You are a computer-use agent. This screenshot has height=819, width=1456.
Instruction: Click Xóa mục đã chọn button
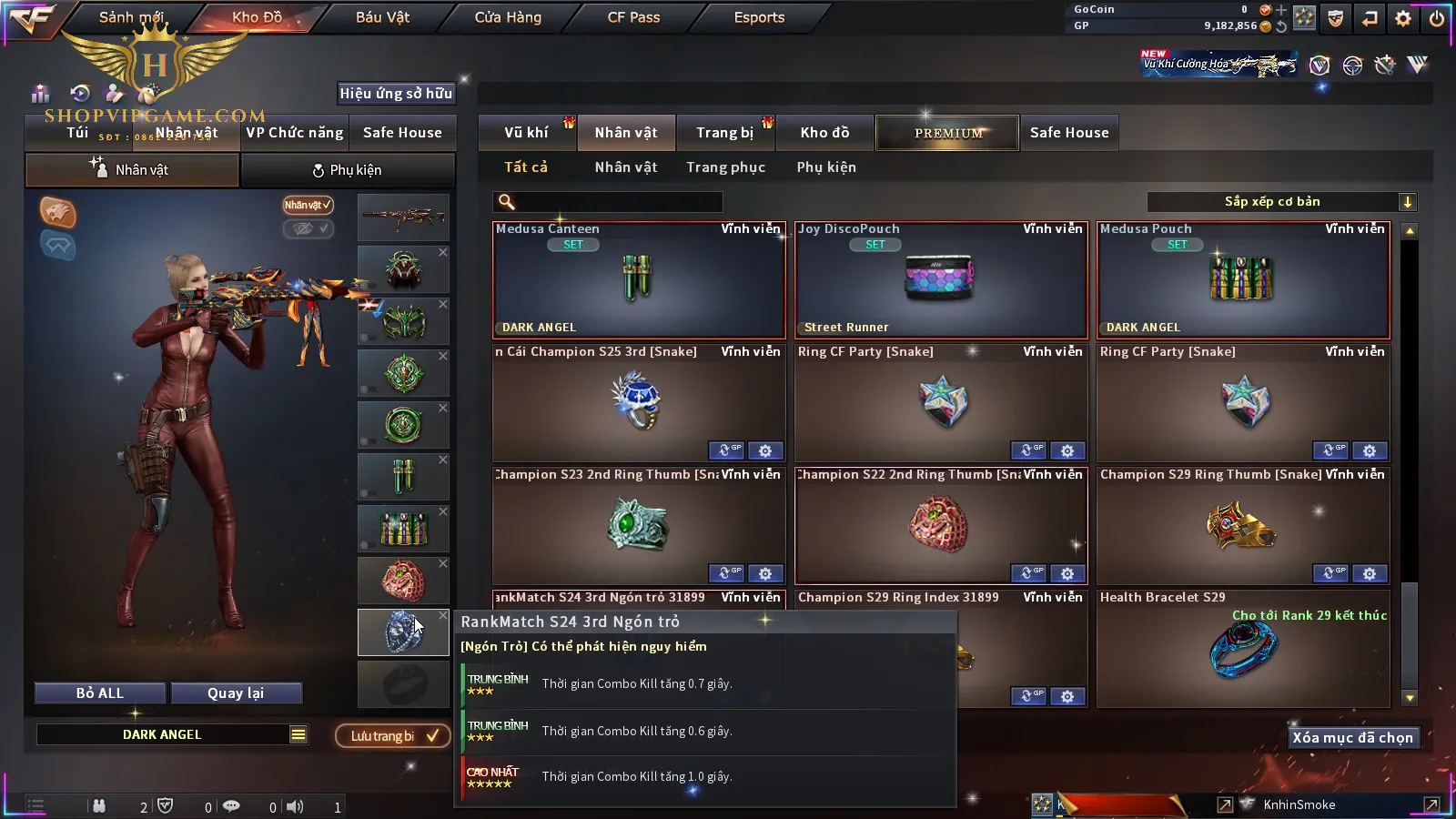coord(1352,737)
